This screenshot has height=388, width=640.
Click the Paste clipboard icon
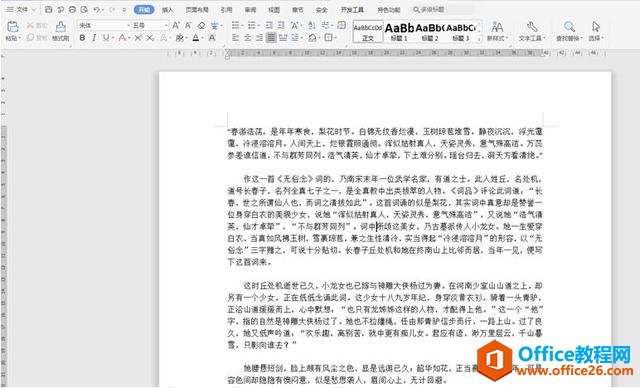pyautogui.click(x=13, y=27)
